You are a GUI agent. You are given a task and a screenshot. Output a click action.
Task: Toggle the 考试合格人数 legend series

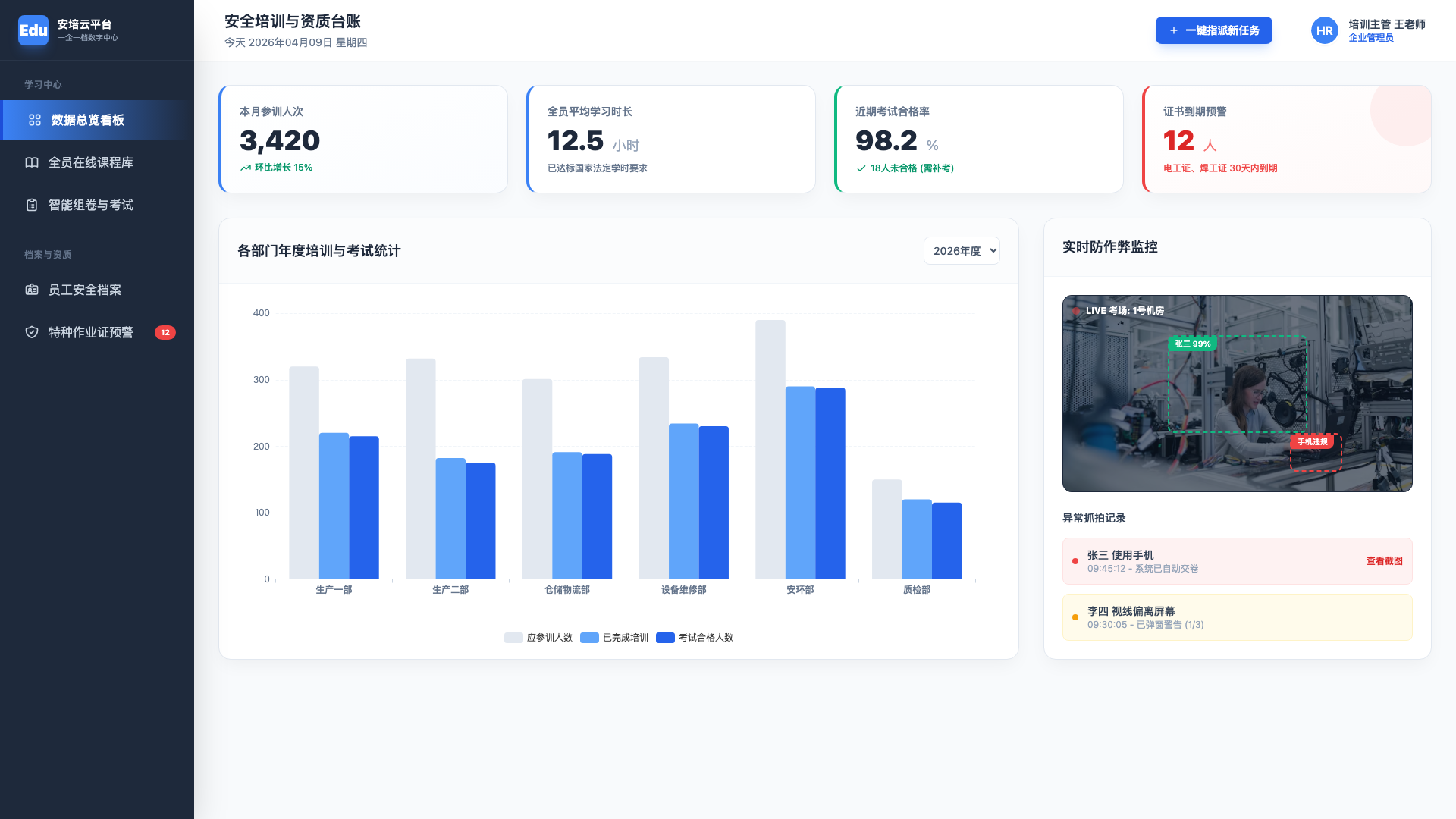[695, 638]
